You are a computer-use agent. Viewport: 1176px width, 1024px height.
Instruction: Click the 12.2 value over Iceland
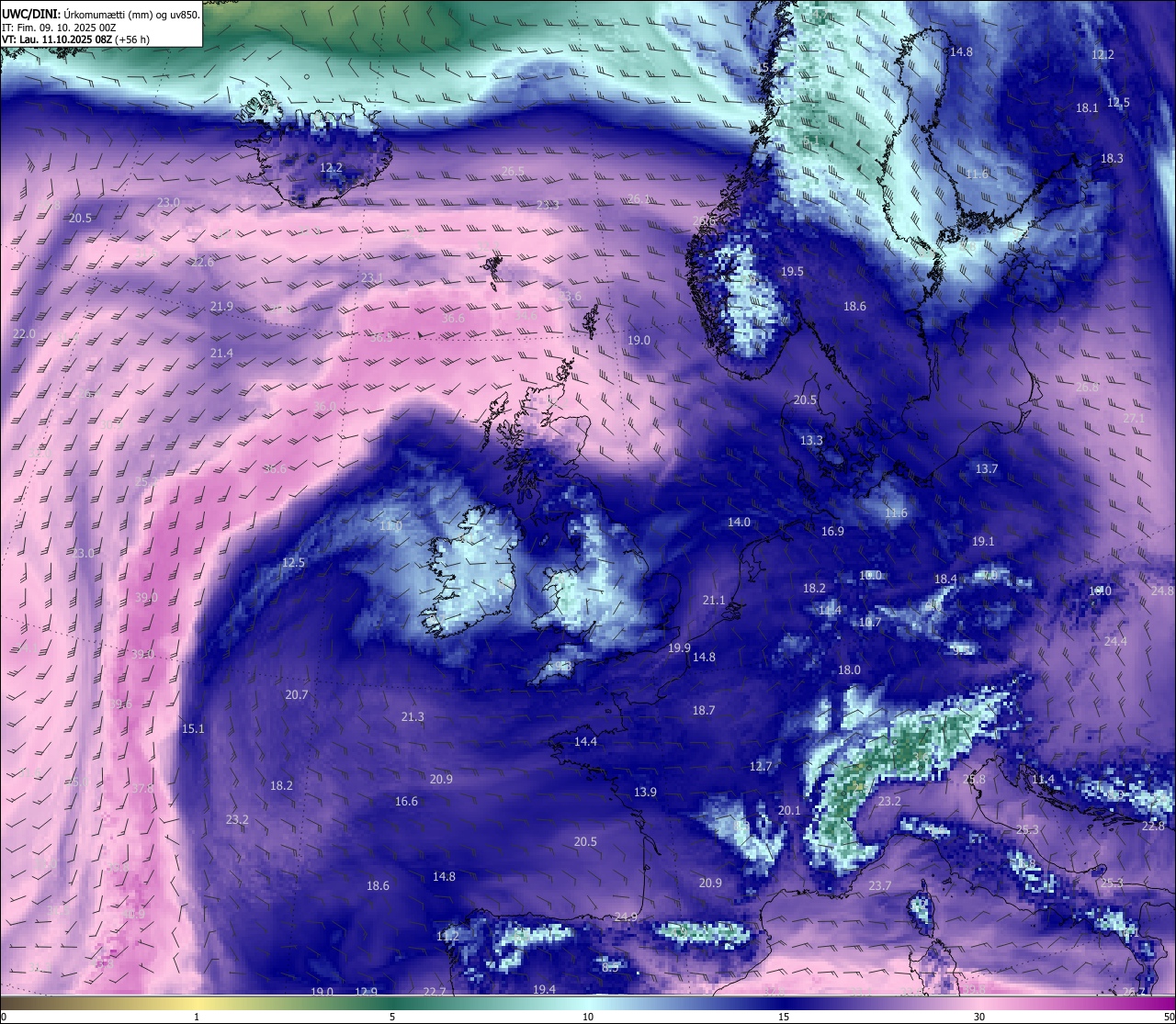(x=331, y=168)
